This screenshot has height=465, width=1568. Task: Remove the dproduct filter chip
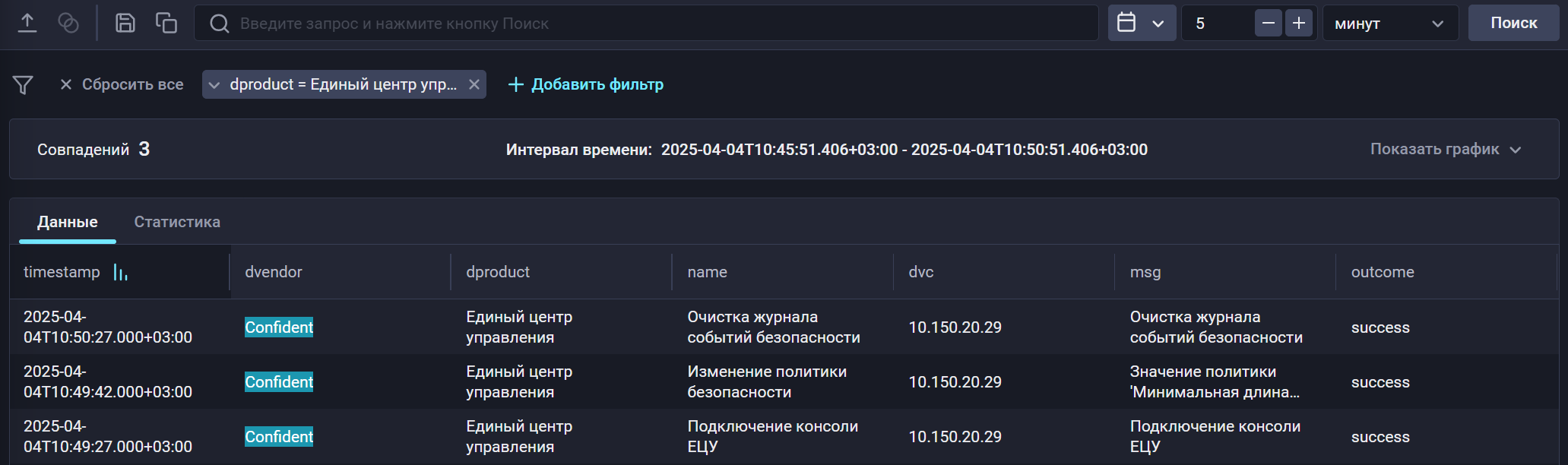474,84
